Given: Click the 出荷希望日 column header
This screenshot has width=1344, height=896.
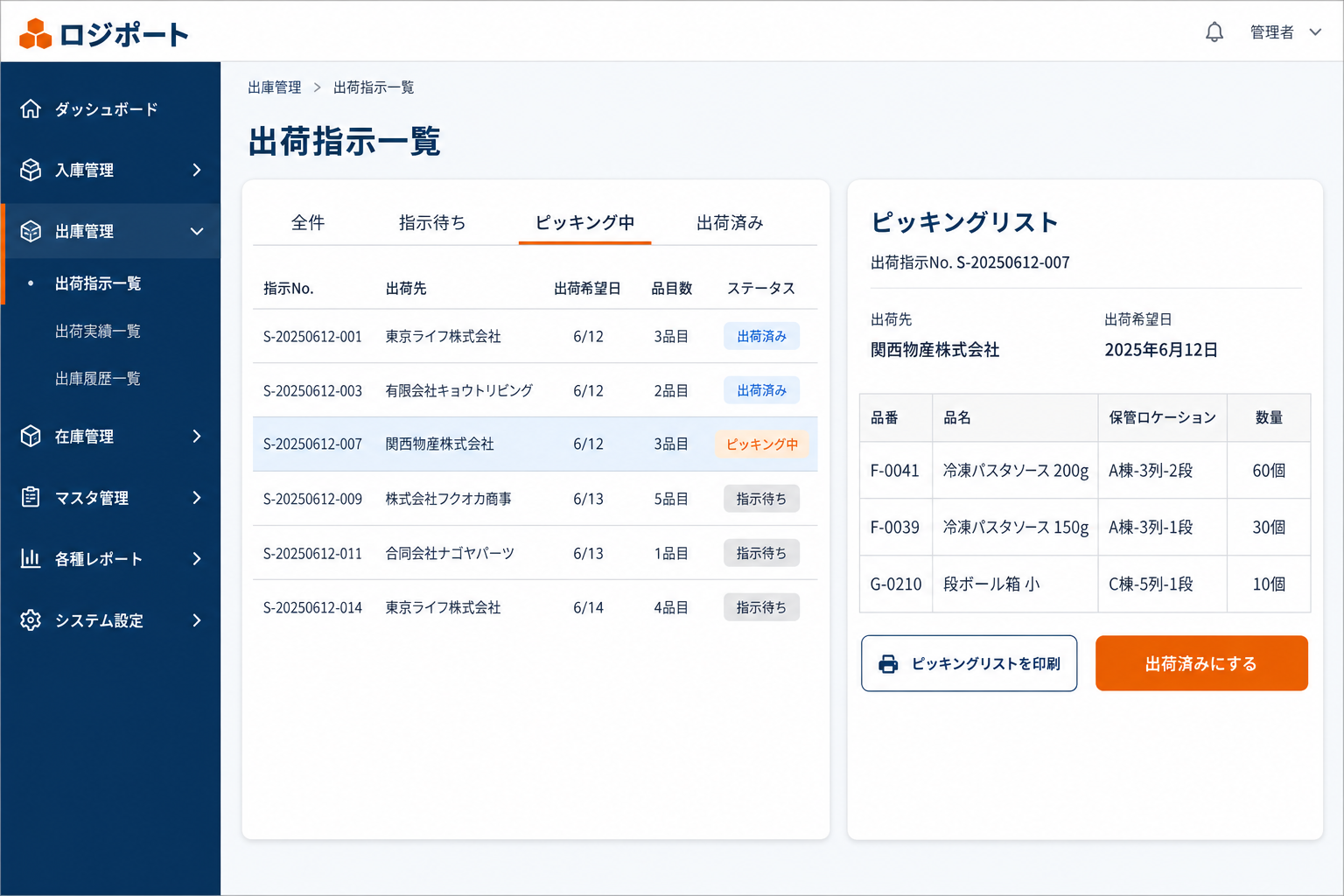Looking at the screenshot, I should [587, 288].
